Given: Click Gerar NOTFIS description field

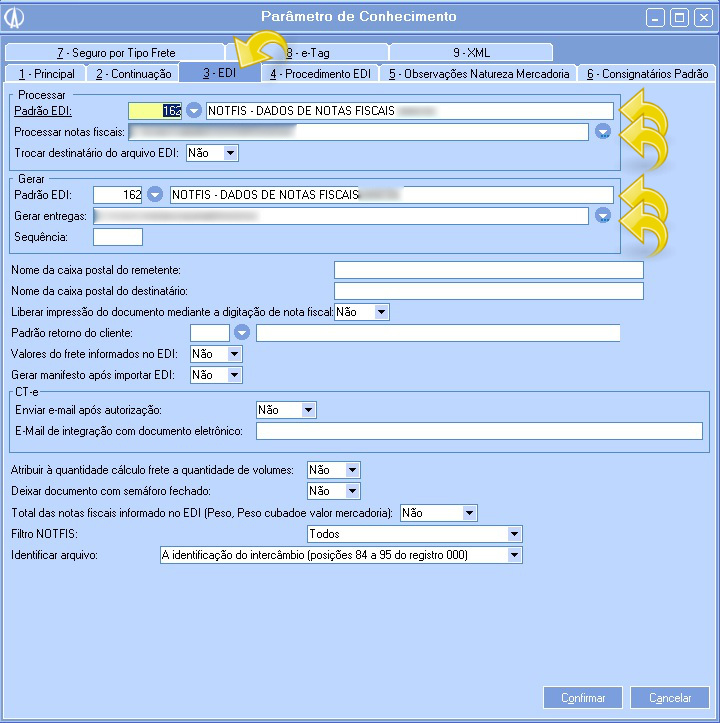Looking at the screenshot, I should coord(392,195).
